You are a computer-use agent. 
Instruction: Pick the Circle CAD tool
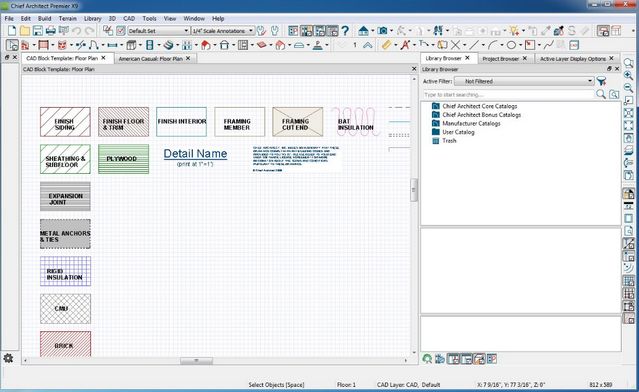tap(511, 45)
